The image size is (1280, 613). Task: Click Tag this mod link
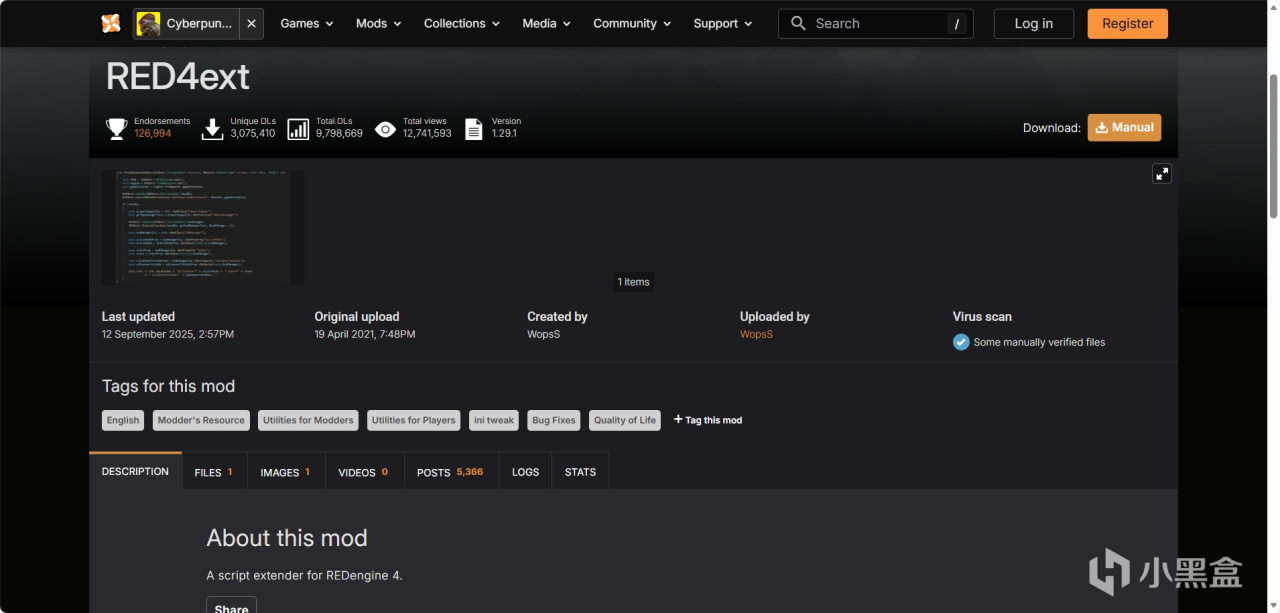pyautogui.click(x=708, y=420)
